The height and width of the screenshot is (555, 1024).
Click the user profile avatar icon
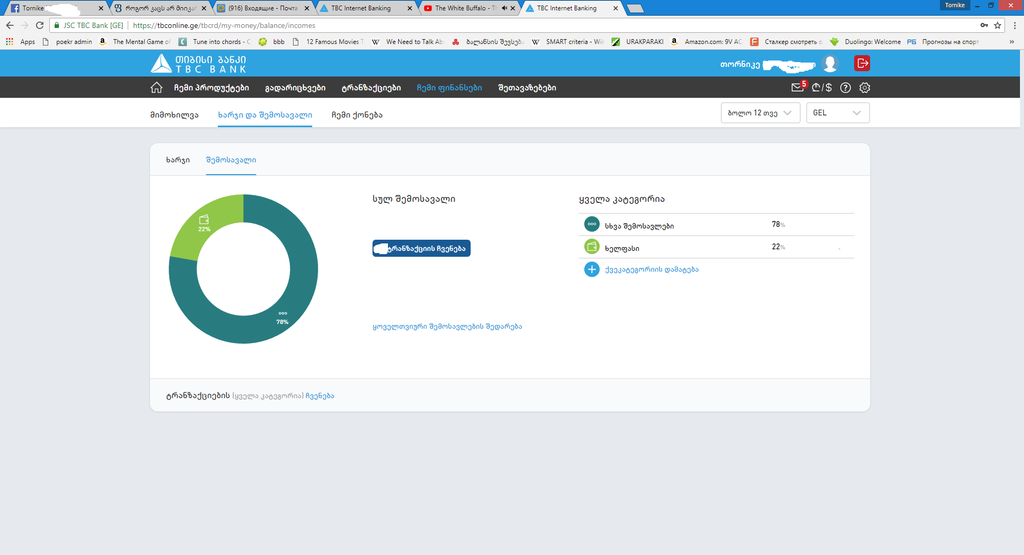tap(830, 64)
